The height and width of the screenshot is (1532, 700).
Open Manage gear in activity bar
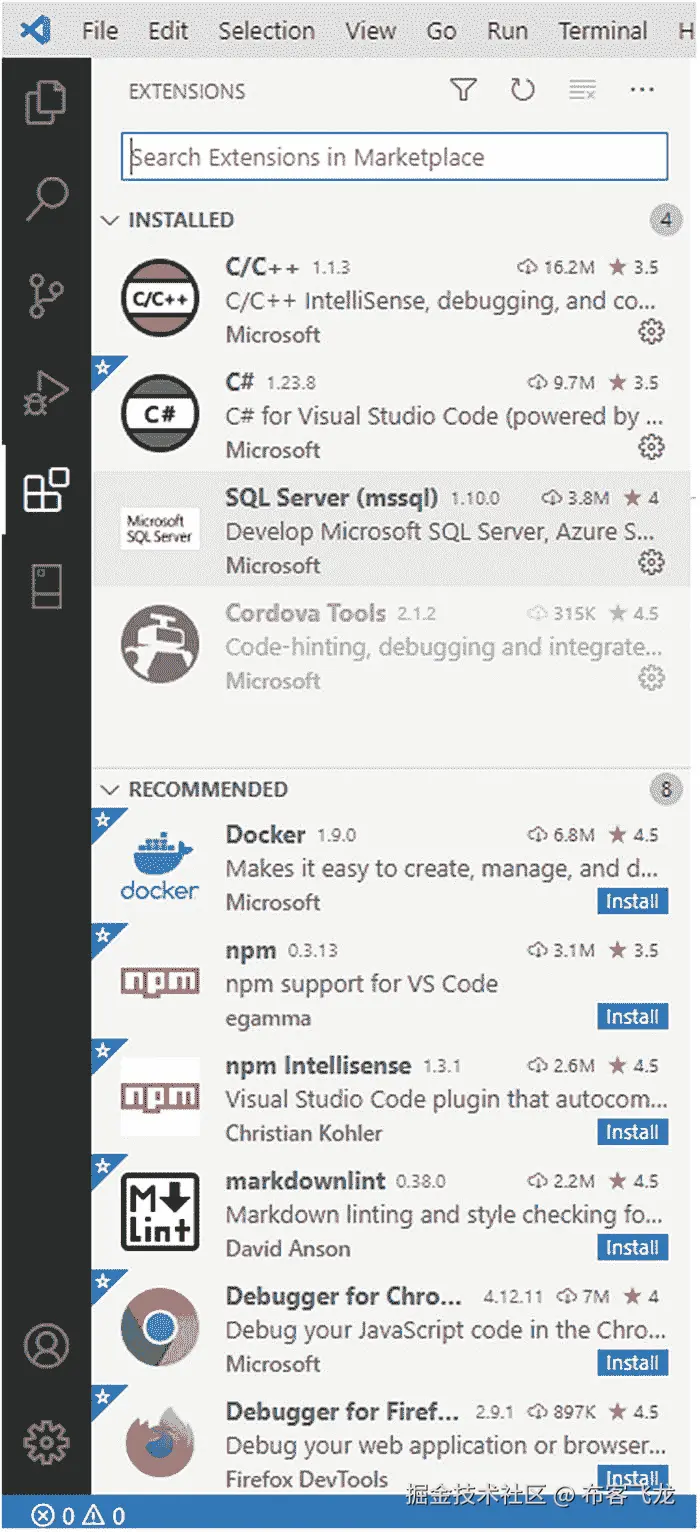(46, 1441)
